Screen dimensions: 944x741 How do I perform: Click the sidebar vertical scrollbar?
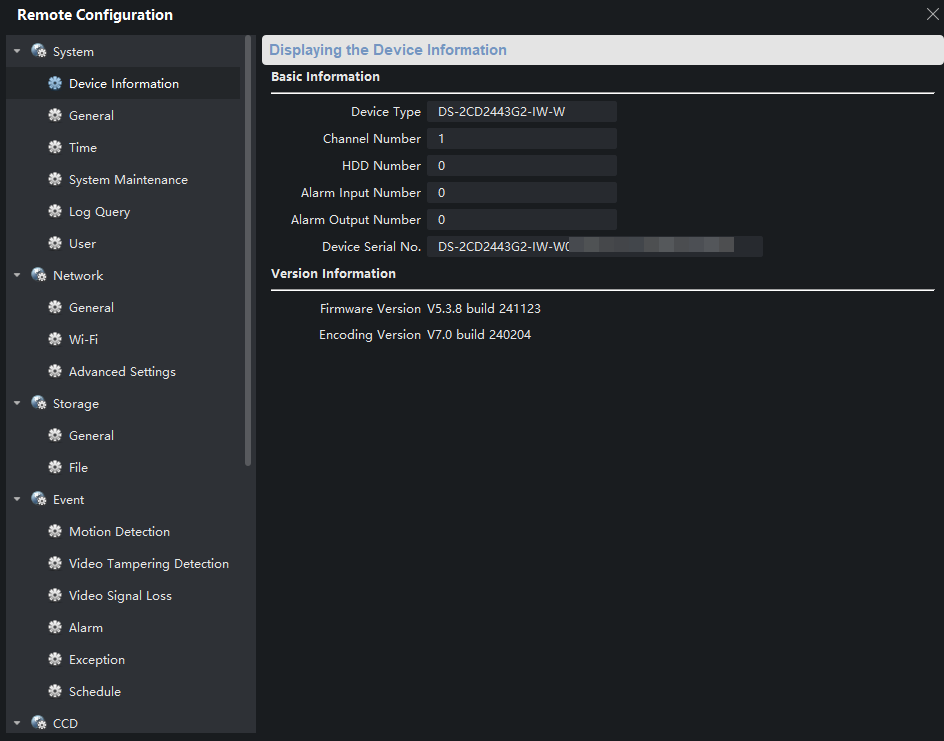click(x=248, y=250)
